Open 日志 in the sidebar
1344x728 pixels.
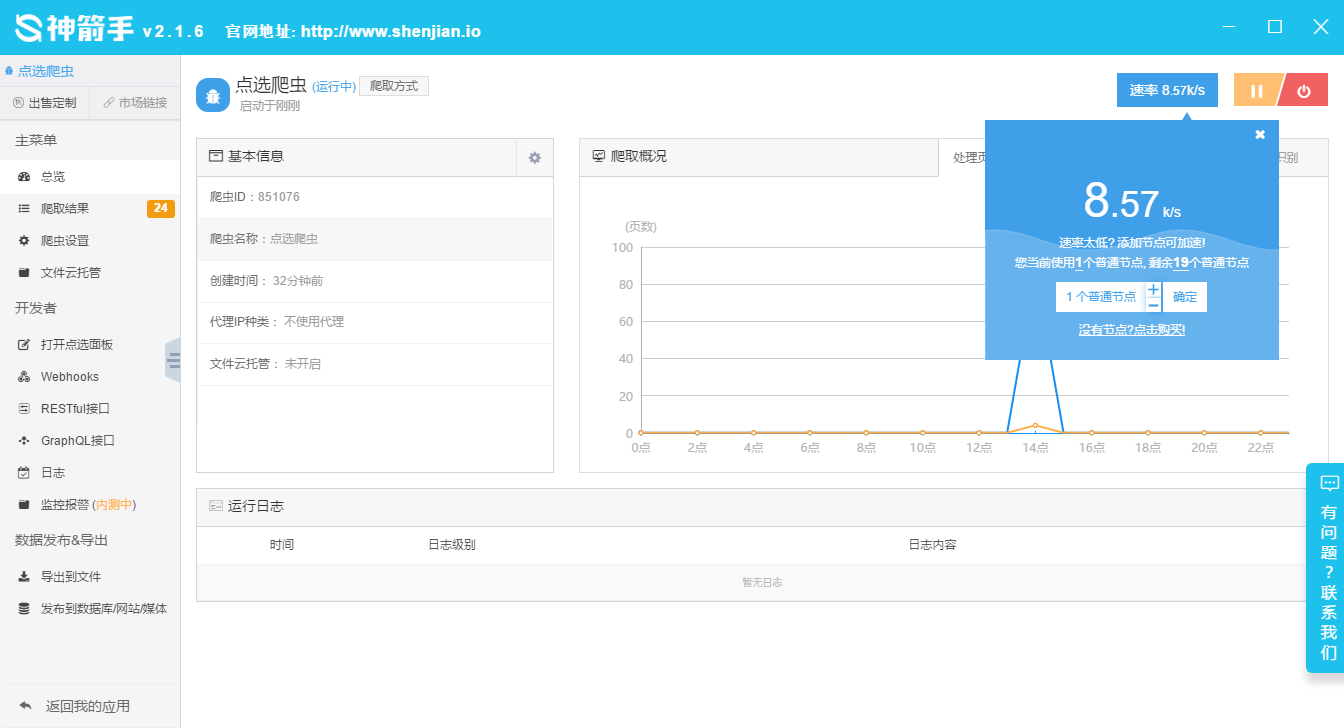tap(52, 472)
